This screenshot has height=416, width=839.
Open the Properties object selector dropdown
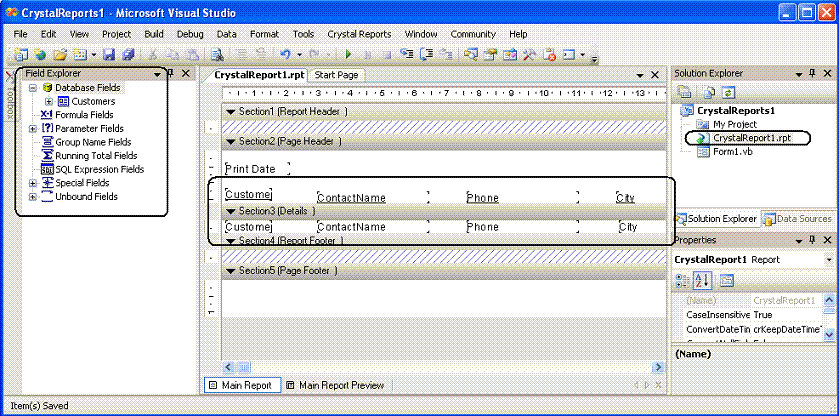(829, 260)
